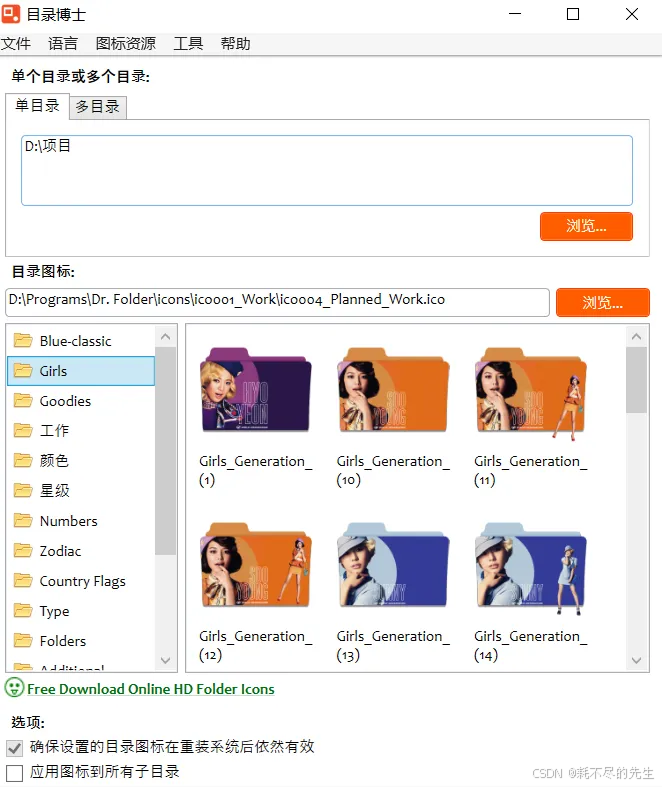Click the folder icon beside 星级
Viewport: 662px width, 787px height.
pyautogui.click(x=23, y=490)
